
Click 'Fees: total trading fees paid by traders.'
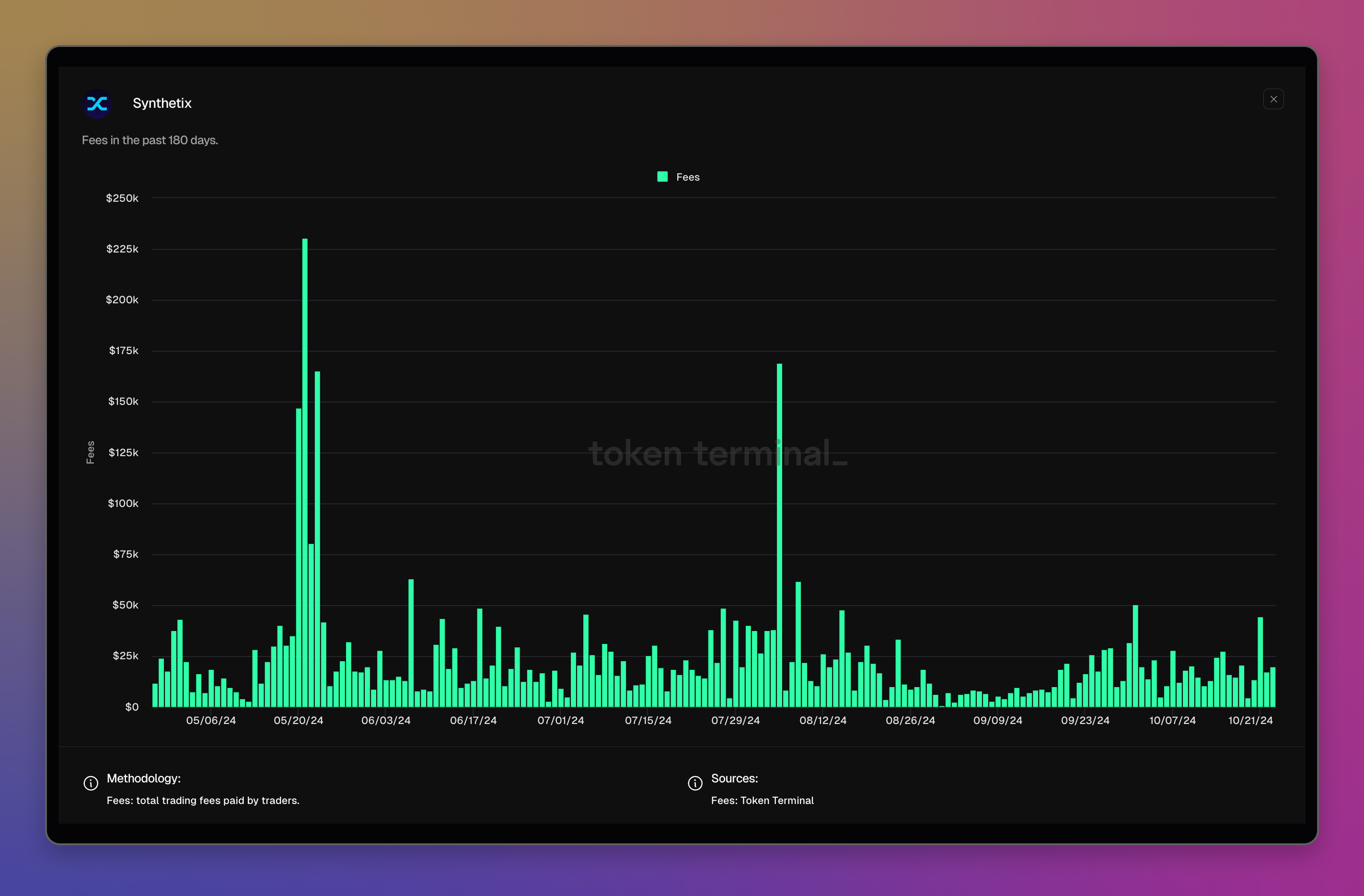pos(203,800)
